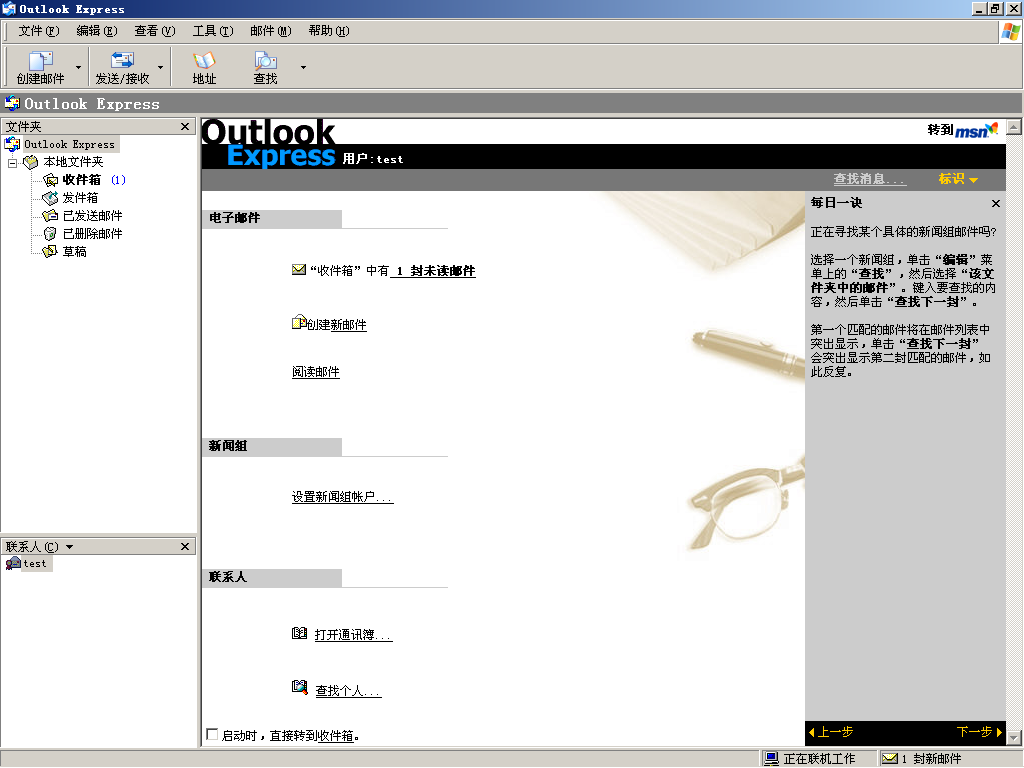Image resolution: width=1024 pixels, height=768 pixels.
Task: Click the 1 封新邮件 status text
Action: tap(931, 759)
